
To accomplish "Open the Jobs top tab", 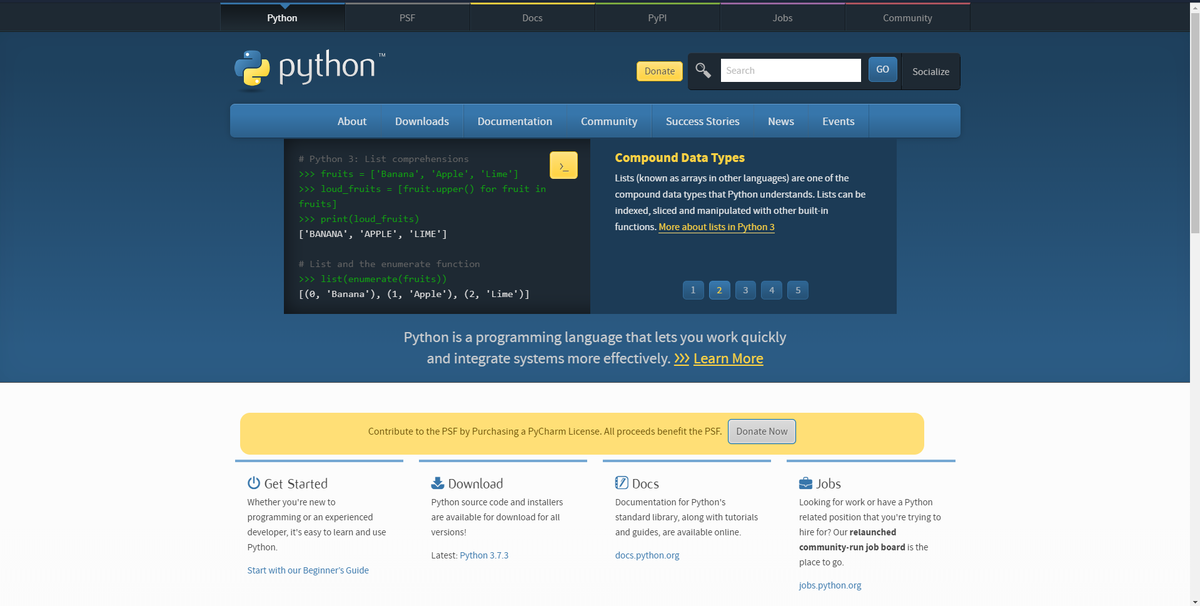I will point(782,17).
